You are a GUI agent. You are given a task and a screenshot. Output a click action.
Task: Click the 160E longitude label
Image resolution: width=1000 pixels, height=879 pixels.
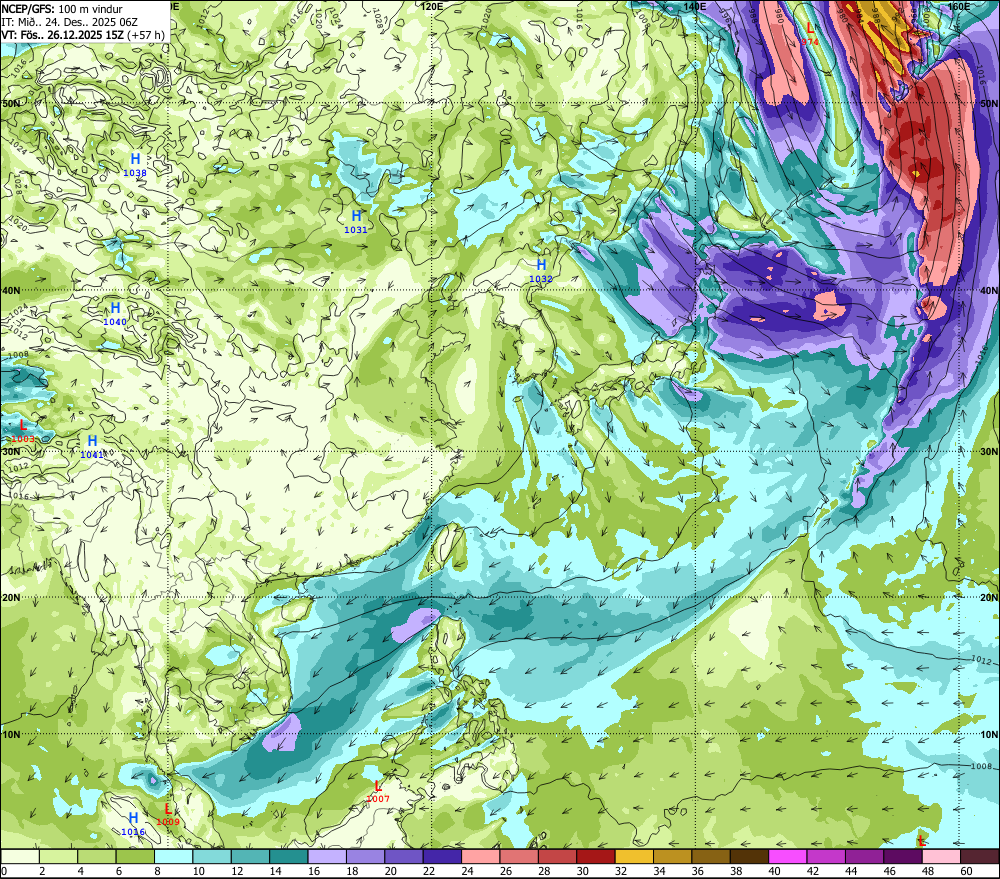(958, 6)
